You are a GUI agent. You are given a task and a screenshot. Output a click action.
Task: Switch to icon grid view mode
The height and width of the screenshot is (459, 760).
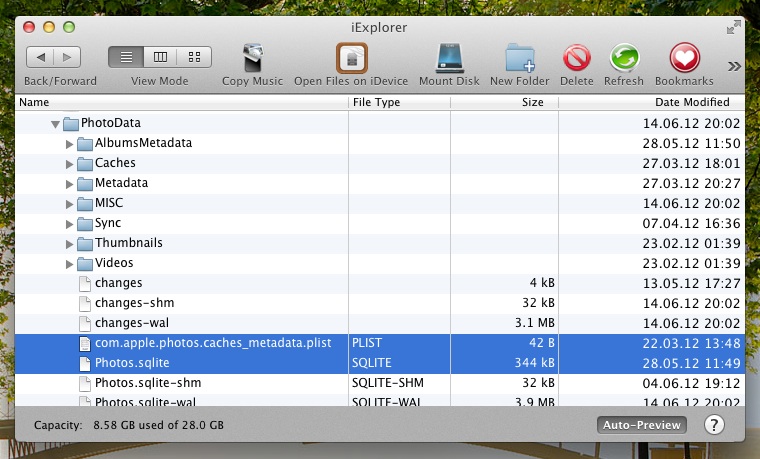tap(194, 57)
